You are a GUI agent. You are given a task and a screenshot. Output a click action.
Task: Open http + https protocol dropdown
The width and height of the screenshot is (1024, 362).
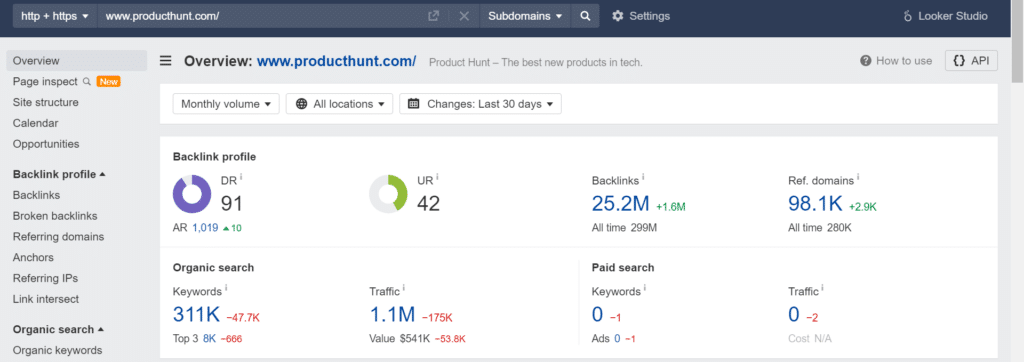coord(55,16)
